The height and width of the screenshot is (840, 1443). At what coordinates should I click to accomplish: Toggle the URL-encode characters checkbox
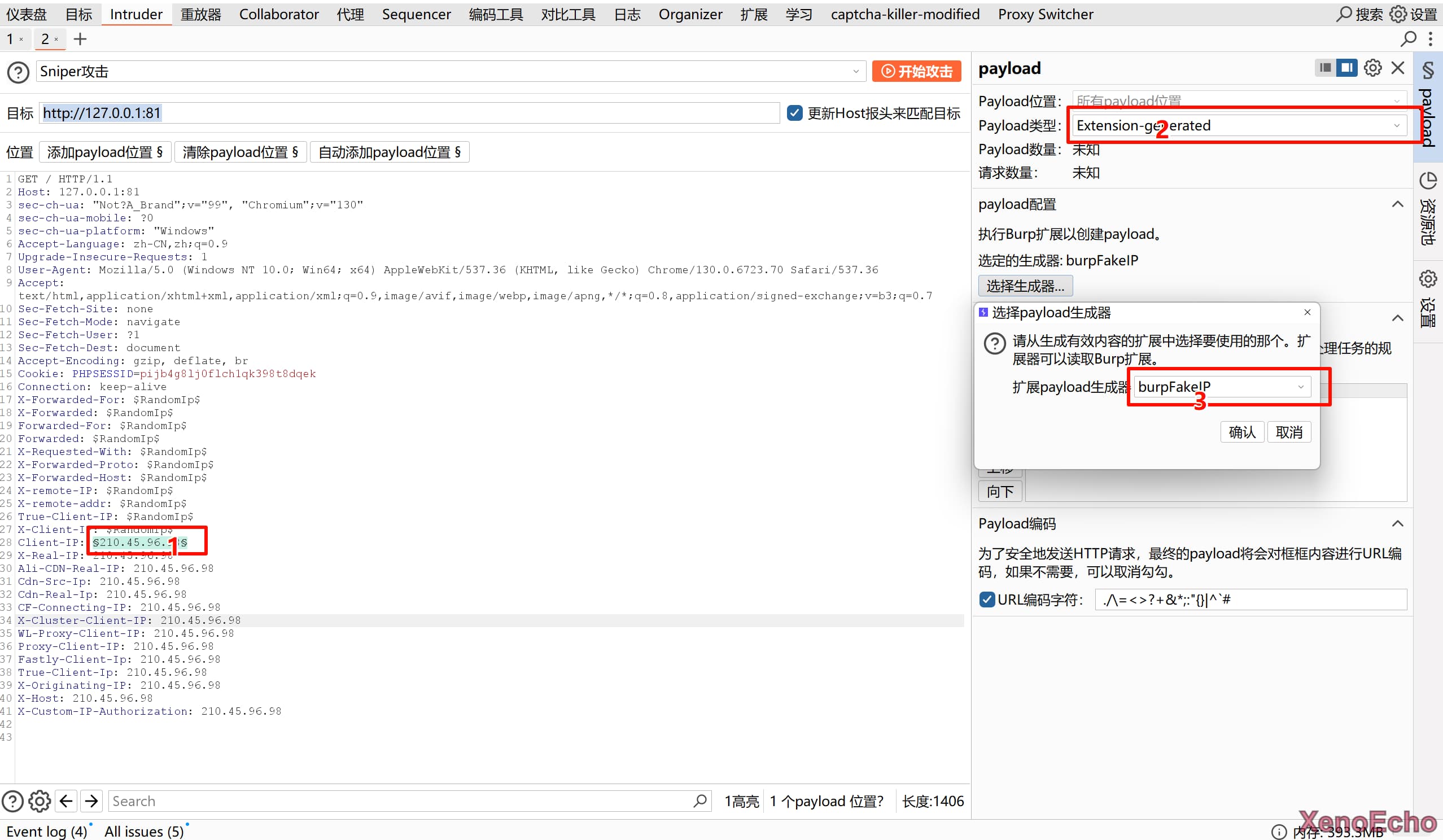click(x=987, y=600)
